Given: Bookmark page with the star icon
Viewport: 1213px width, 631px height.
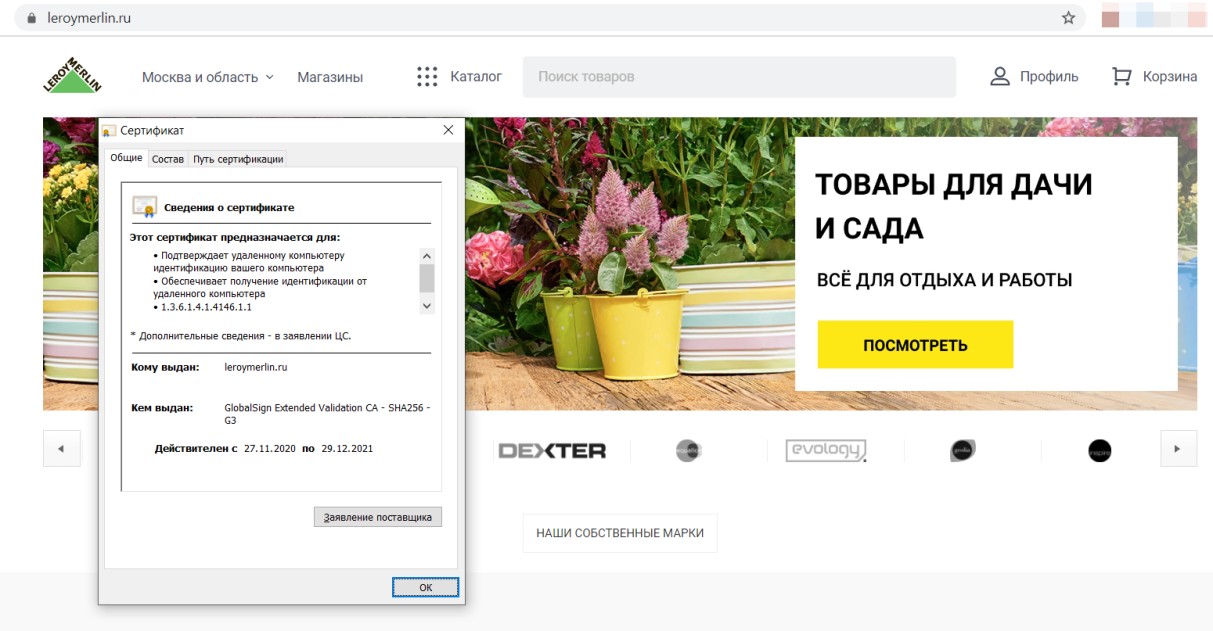Looking at the screenshot, I should (1068, 18).
